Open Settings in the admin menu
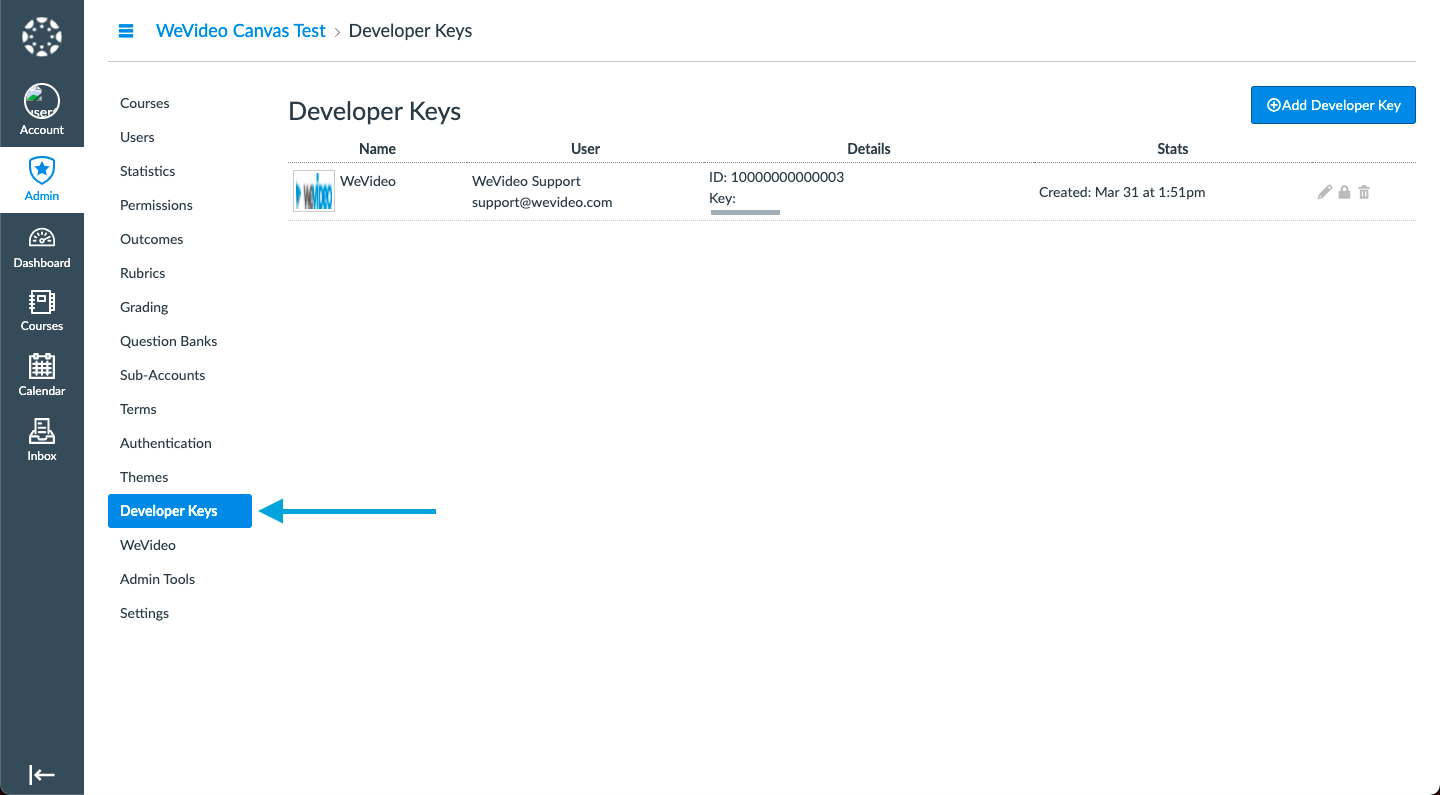The image size is (1440, 795). tap(145, 613)
